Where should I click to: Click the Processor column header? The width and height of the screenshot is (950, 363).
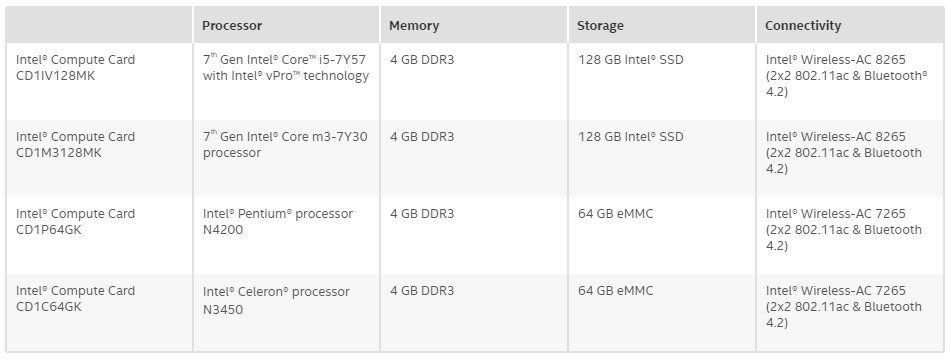click(232, 26)
